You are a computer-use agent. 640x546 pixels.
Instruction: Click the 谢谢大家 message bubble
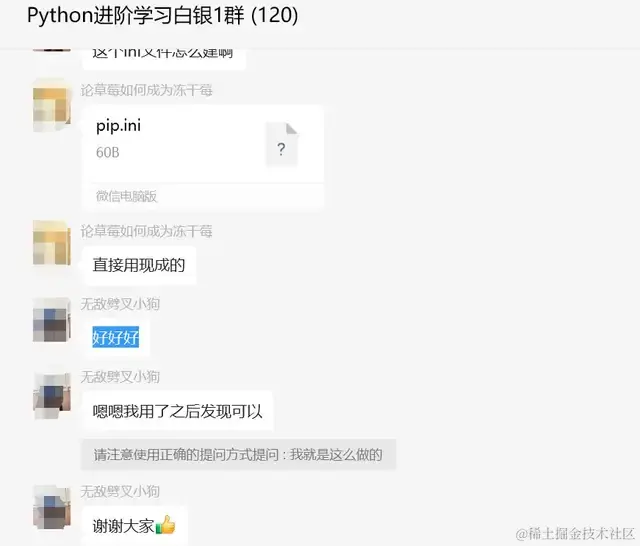[x=135, y=526]
